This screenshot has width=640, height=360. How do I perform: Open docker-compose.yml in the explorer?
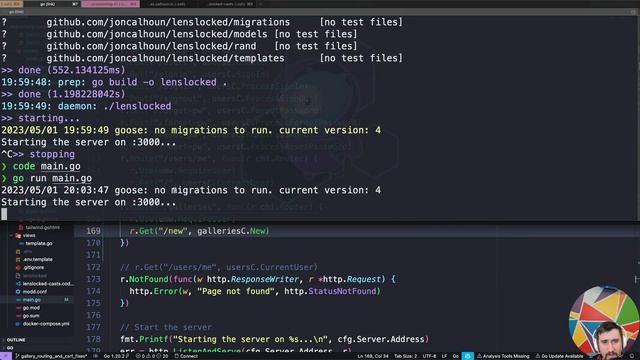pos(46,324)
